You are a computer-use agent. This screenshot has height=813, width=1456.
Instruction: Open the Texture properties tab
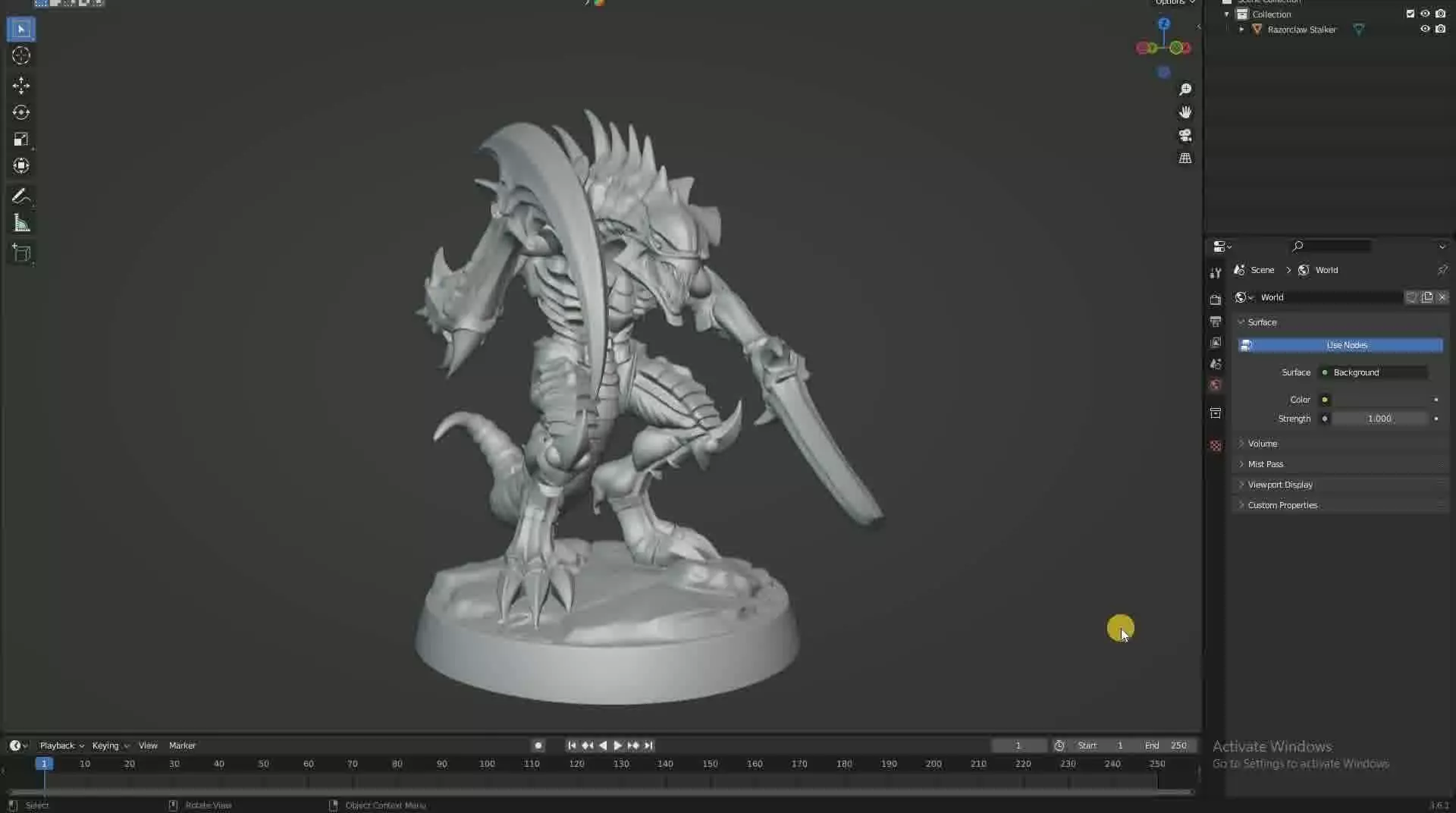point(1216,446)
